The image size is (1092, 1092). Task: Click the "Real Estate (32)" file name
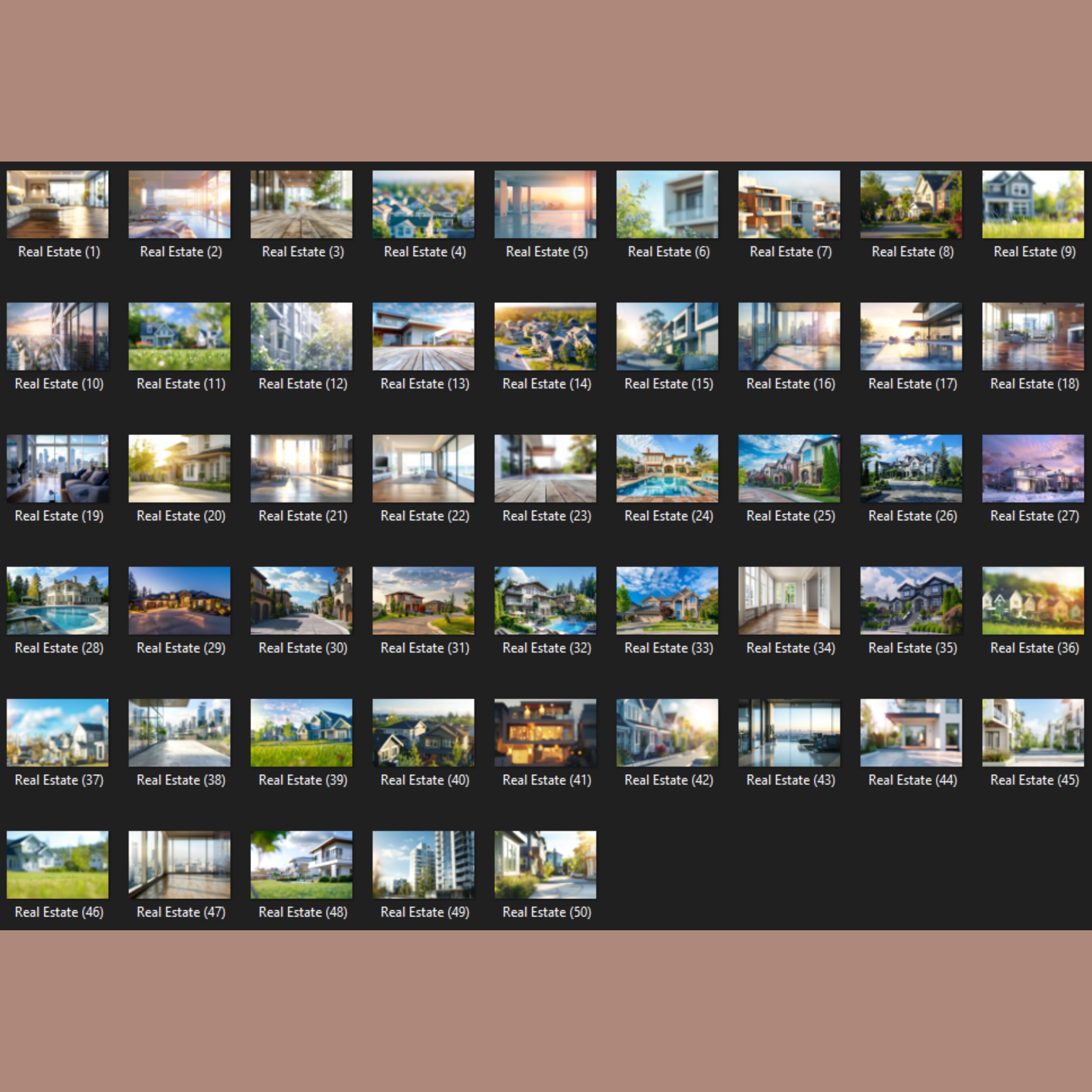pyautogui.click(x=547, y=648)
